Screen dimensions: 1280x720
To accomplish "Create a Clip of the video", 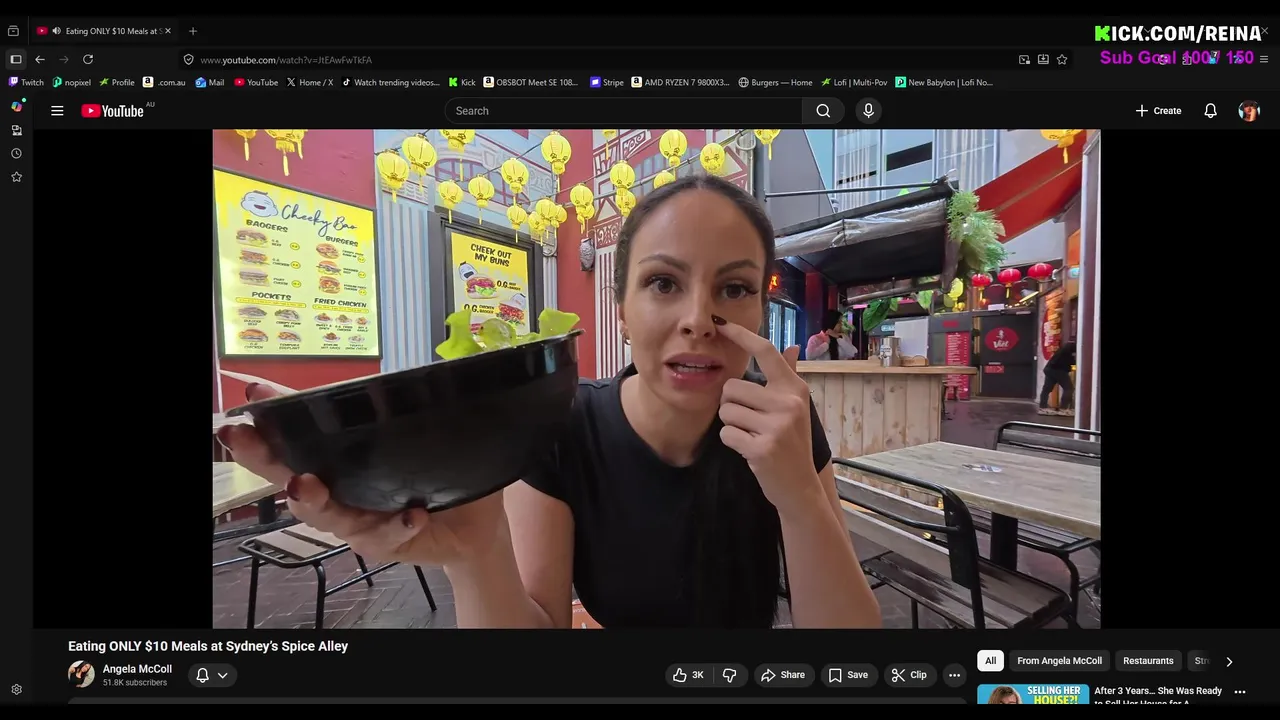I will pos(908,675).
